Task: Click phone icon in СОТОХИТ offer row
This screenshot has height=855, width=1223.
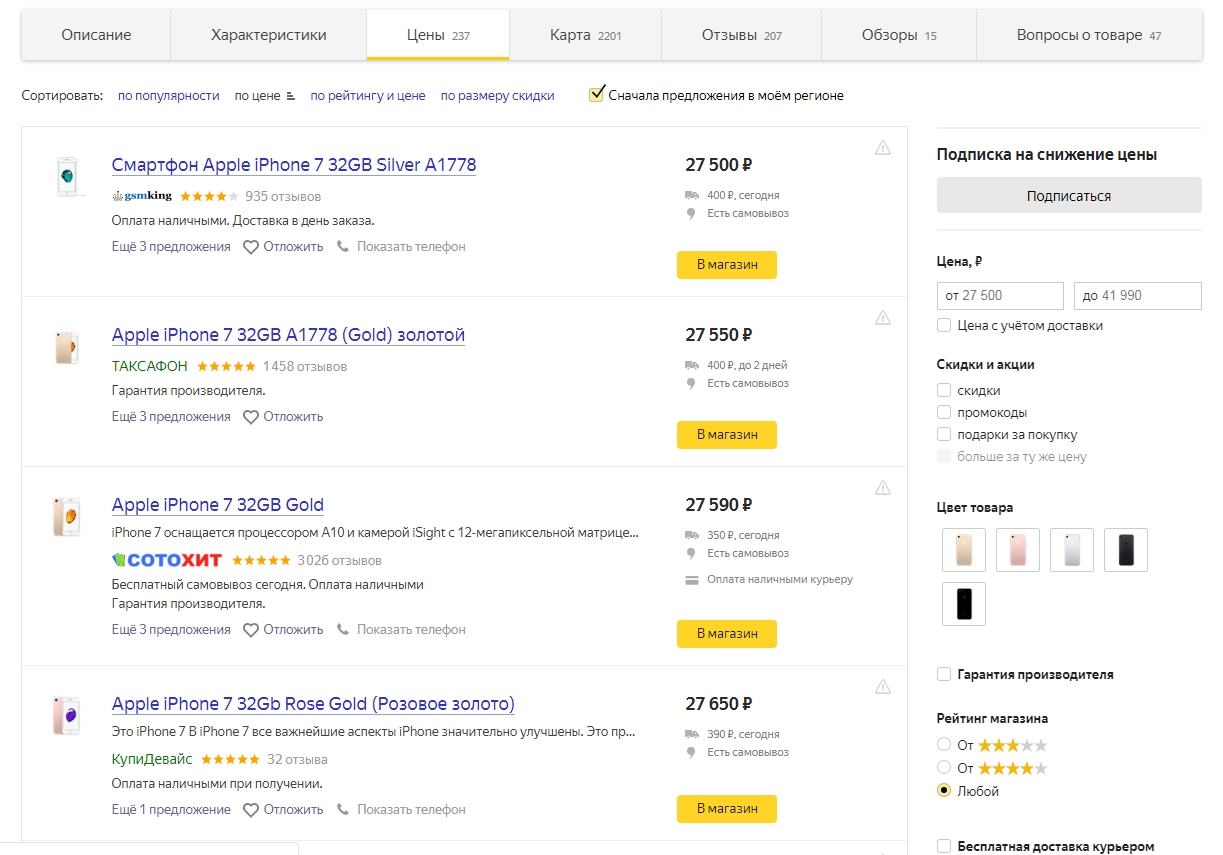Action: (343, 629)
